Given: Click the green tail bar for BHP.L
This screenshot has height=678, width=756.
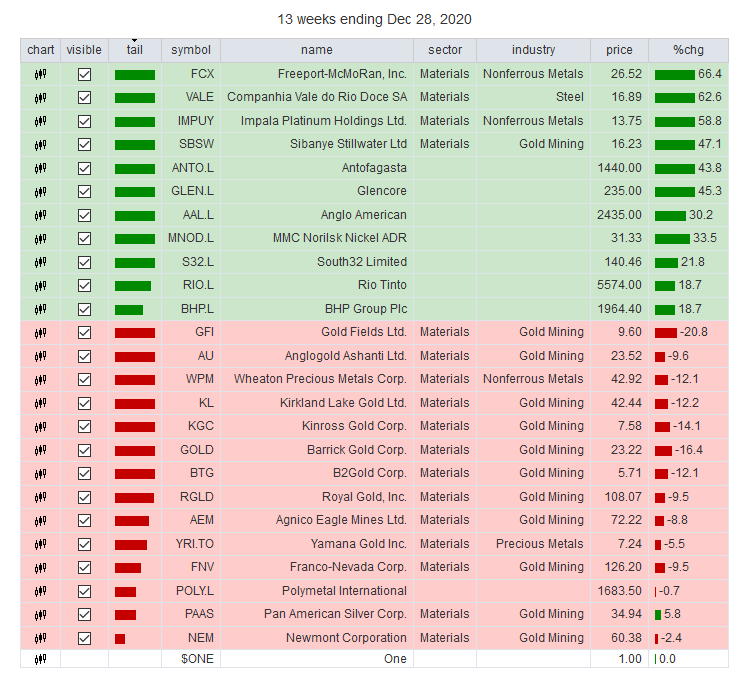Looking at the screenshot, I should (129, 310).
